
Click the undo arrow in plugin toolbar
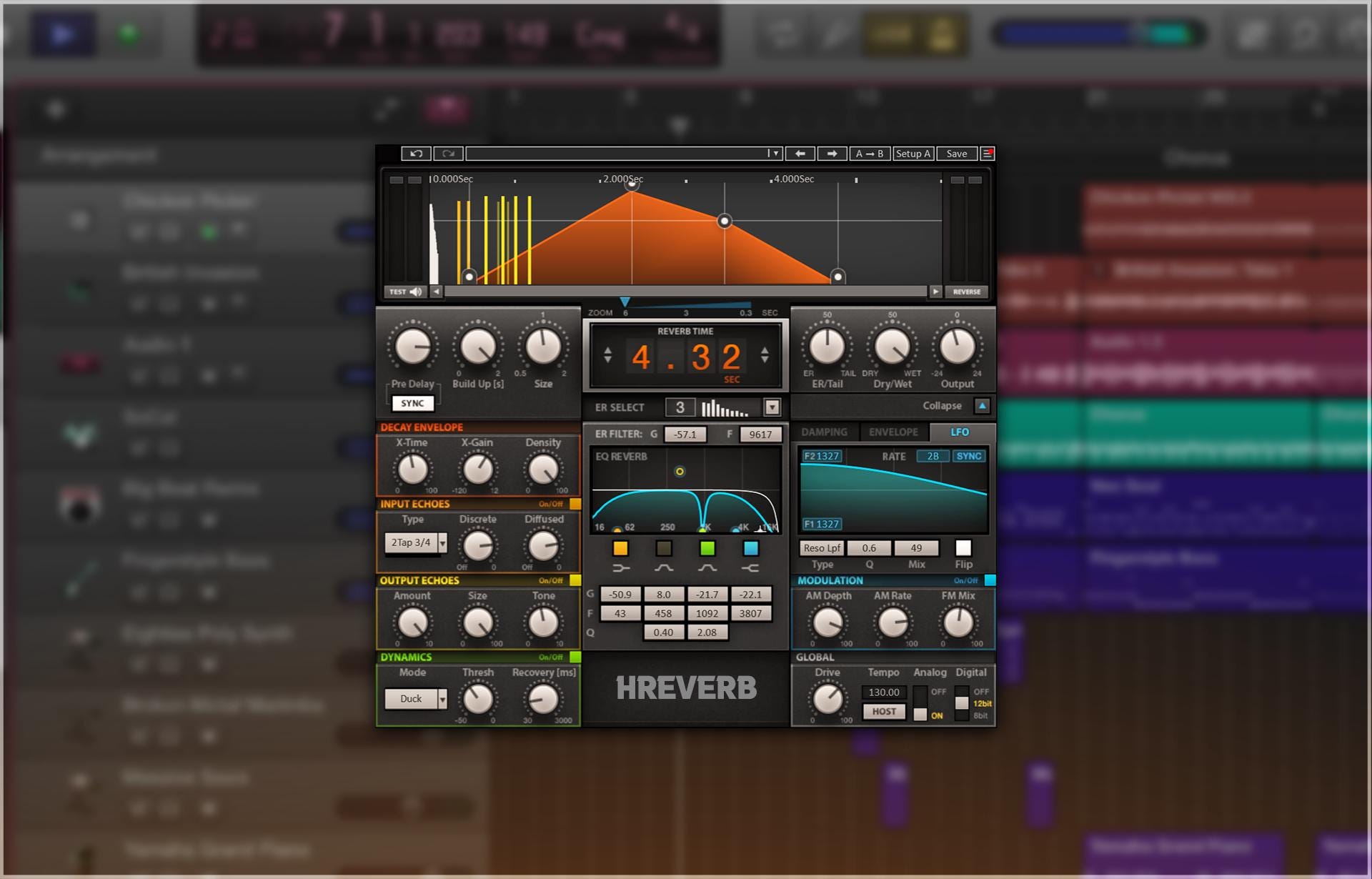[x=416, y=154]
